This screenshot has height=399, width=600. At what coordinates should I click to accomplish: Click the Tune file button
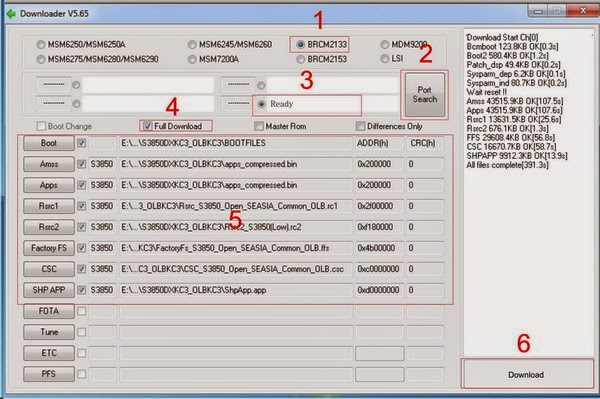coord(49,332)
